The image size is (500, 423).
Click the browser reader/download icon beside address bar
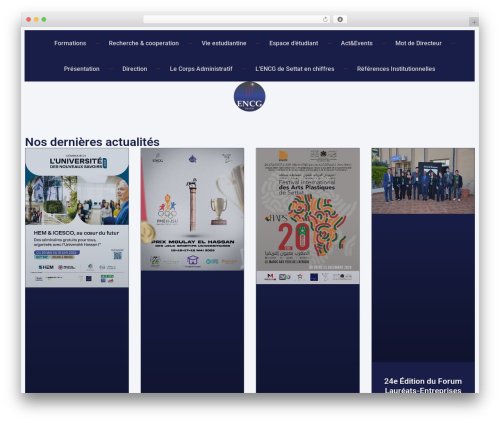[x=340, y=20]
